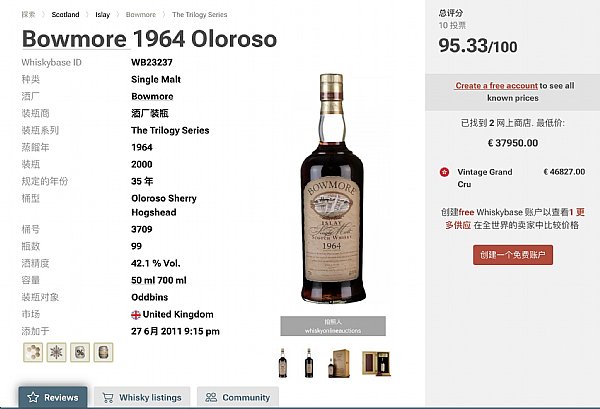
Task: Open The Trilogy Series breadcrumb link
Action: click(x=199, y=15)
